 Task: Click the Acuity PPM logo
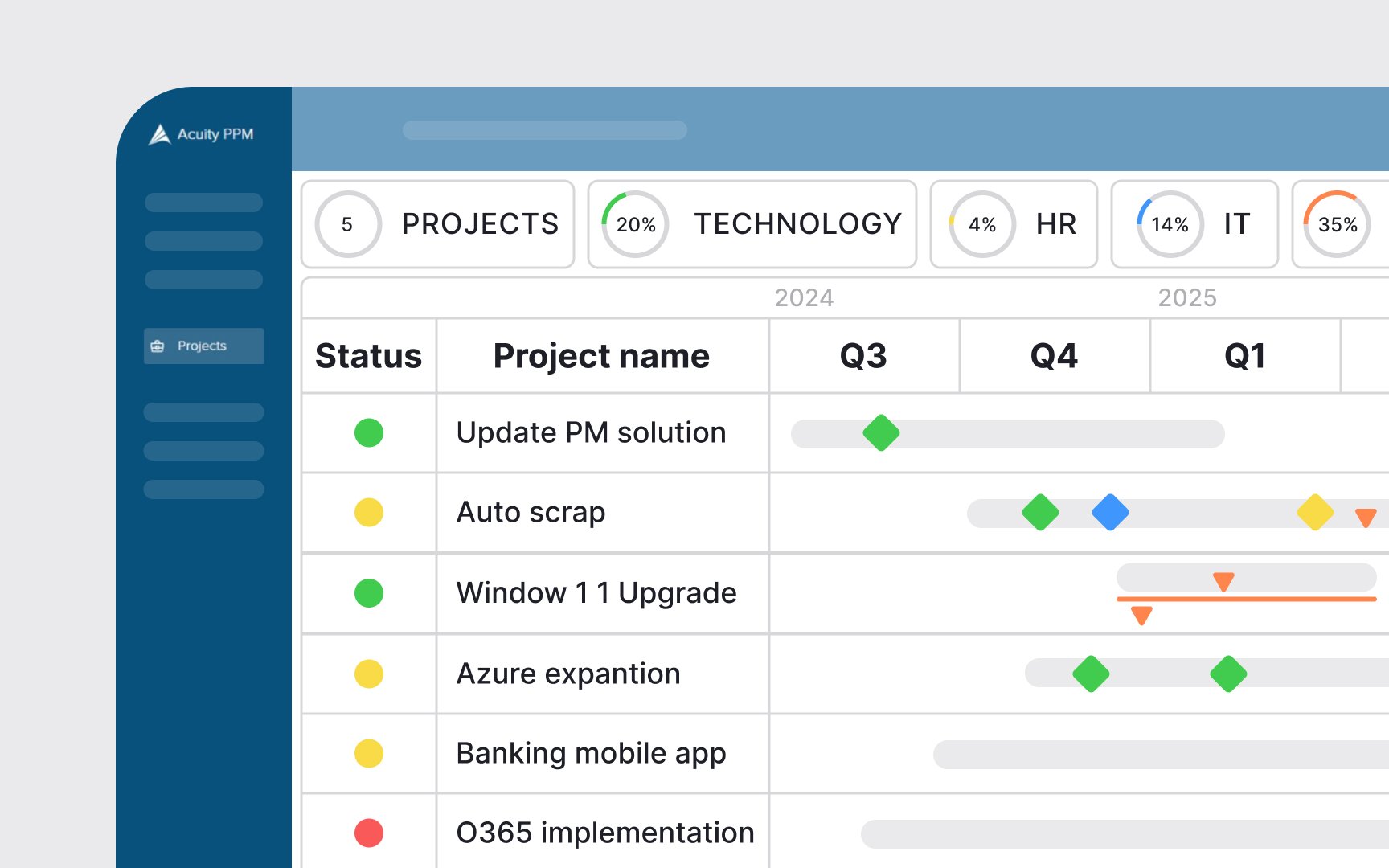[201, 134]
